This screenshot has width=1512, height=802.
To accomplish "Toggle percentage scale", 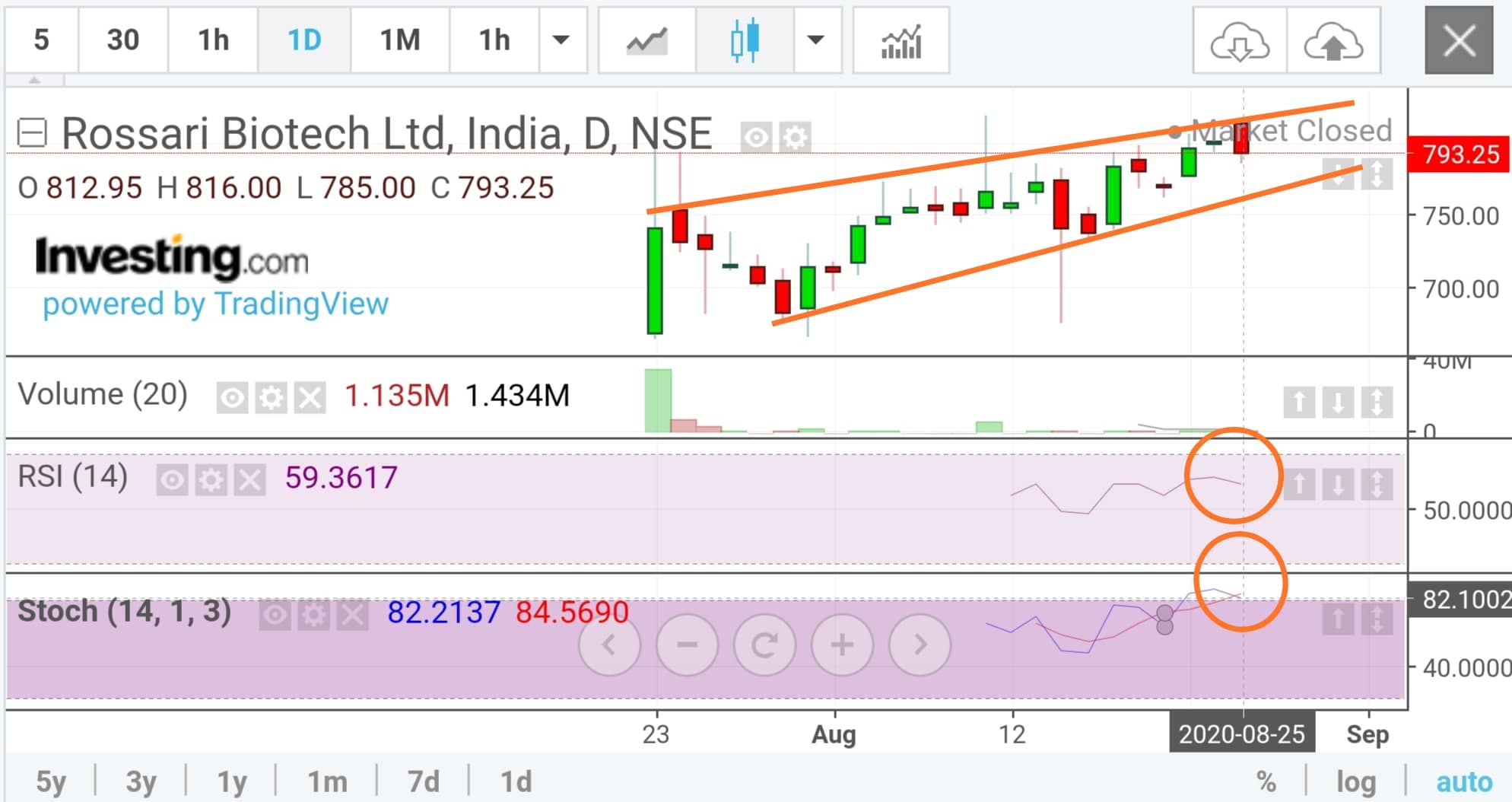I will 1266,781.
